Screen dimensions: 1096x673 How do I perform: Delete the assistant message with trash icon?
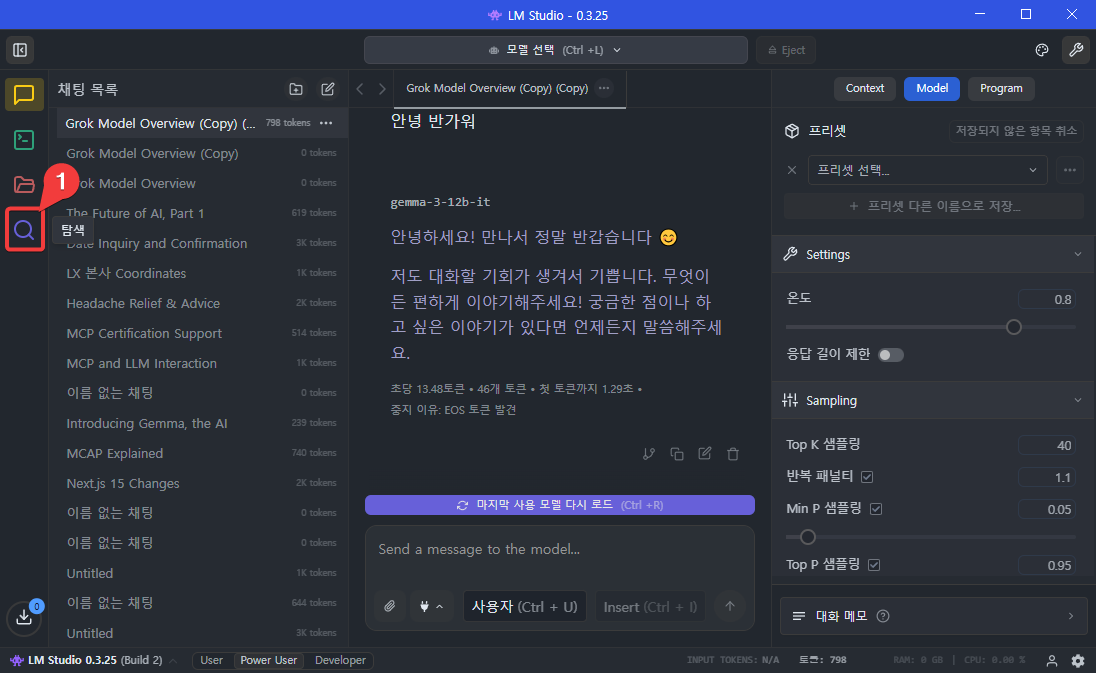pyautogui.click(x=732, y=453)
